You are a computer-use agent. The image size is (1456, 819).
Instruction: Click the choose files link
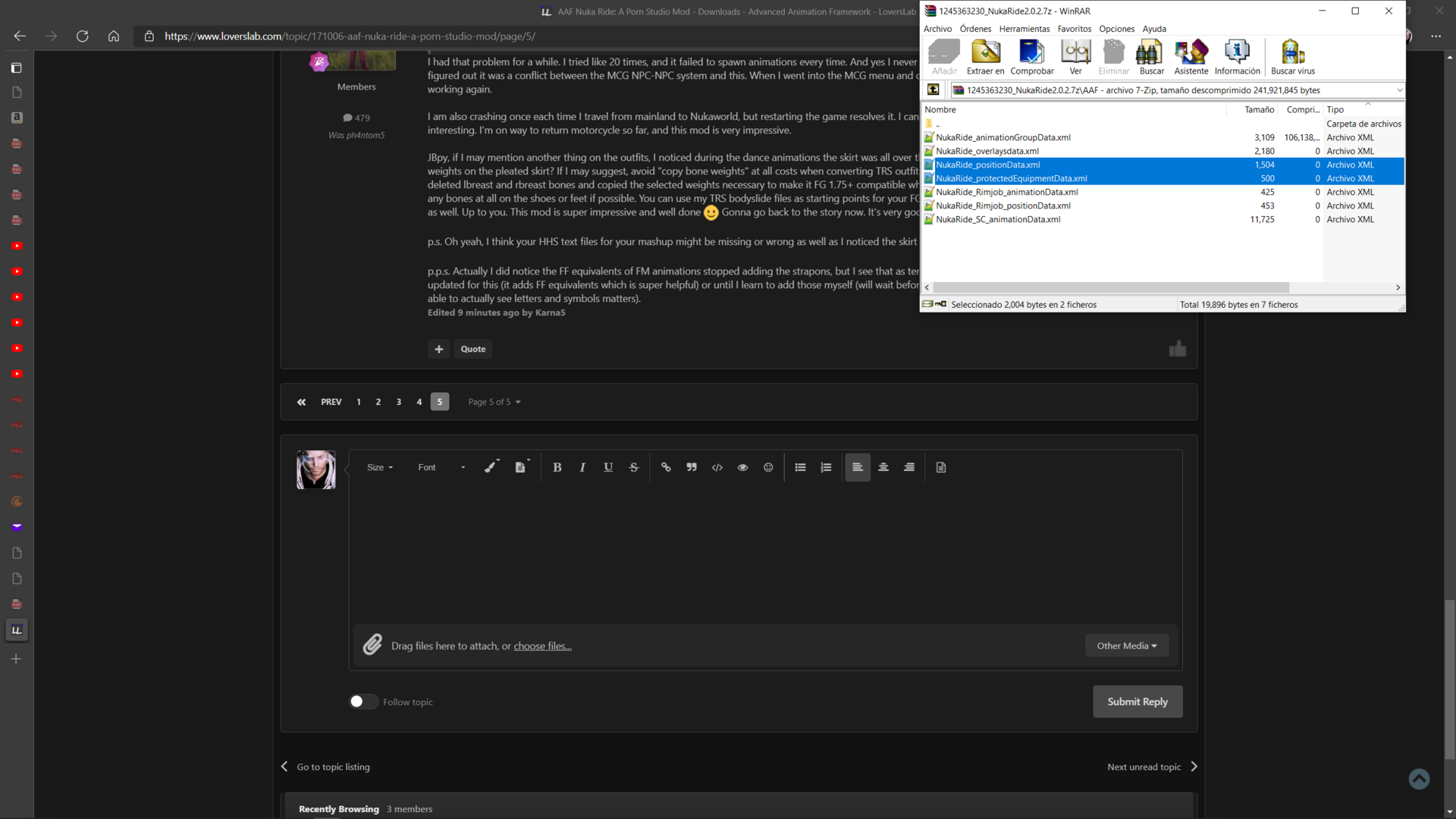coord(542,646)
